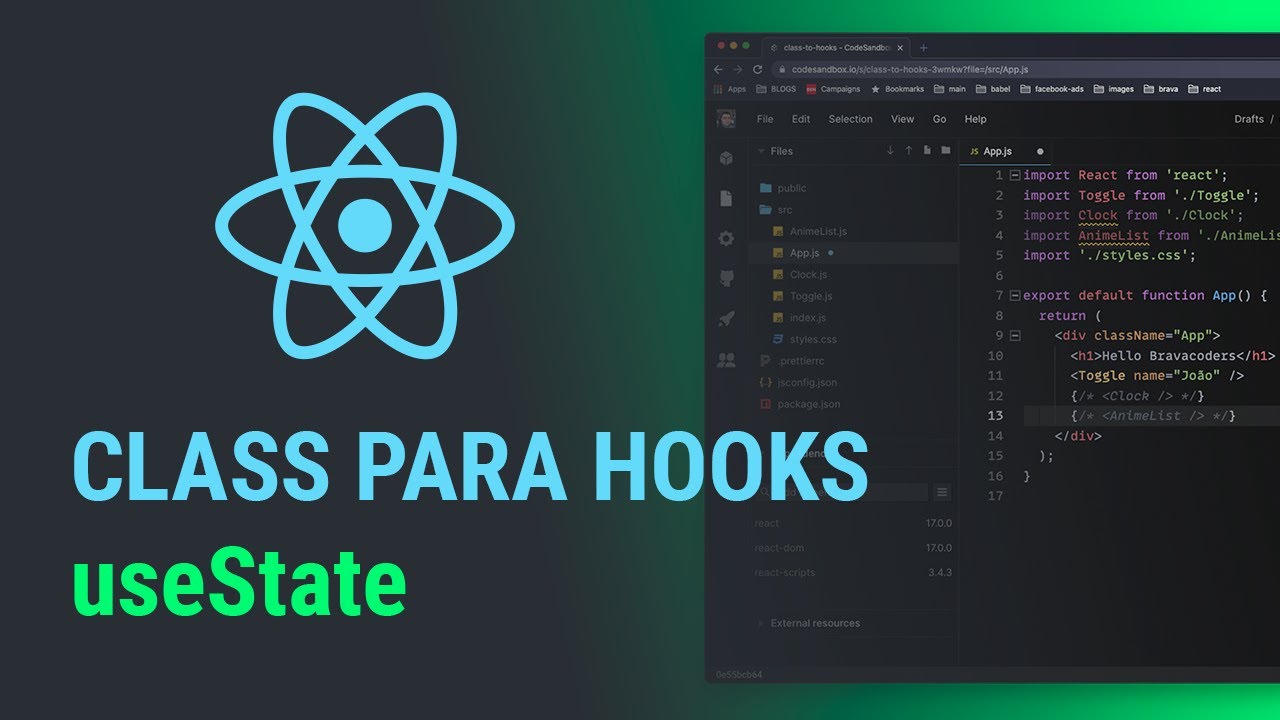
Task: Open the Apps grid in bookmarks bar
Action: coord(730,89)
